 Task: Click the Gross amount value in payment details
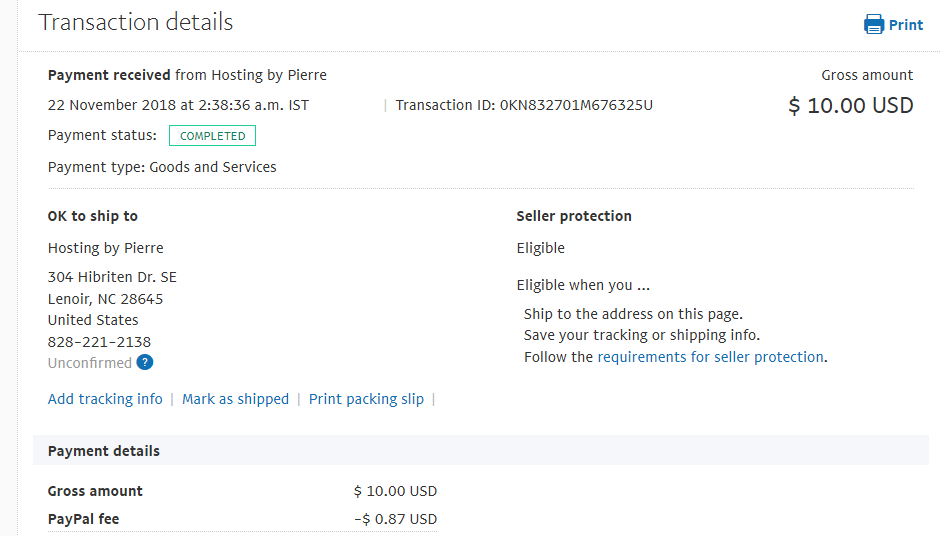(395, 492)
